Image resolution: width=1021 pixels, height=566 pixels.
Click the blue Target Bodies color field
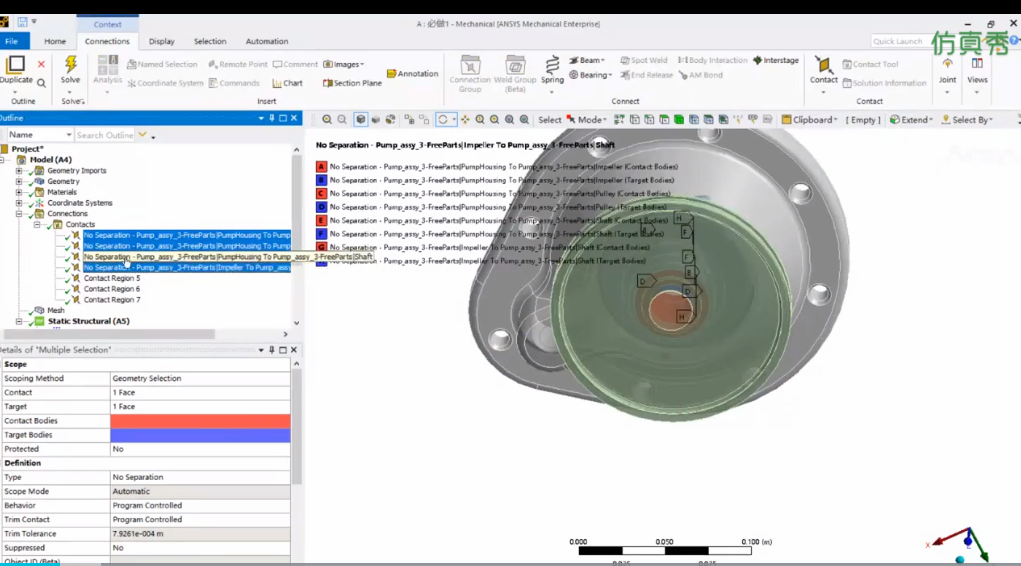[x=200, y=435]
